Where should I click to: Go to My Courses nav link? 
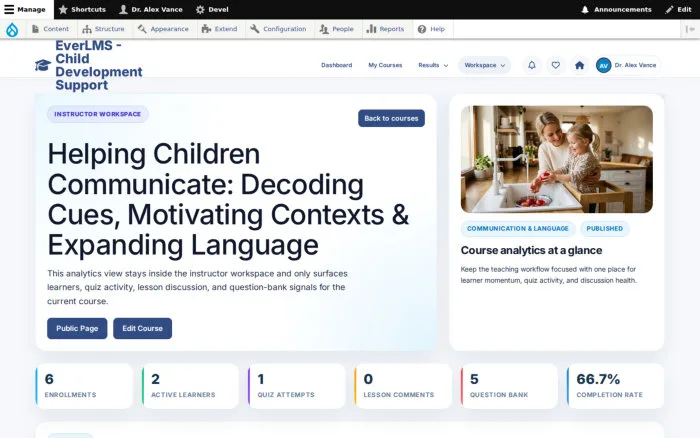click(x=385, y=65)
